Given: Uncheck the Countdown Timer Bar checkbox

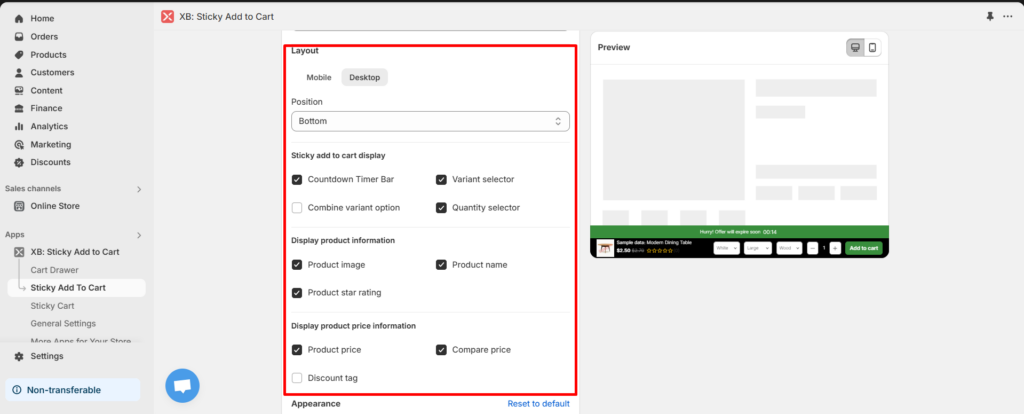Looking at the screenshot, I should click(297, 180).
